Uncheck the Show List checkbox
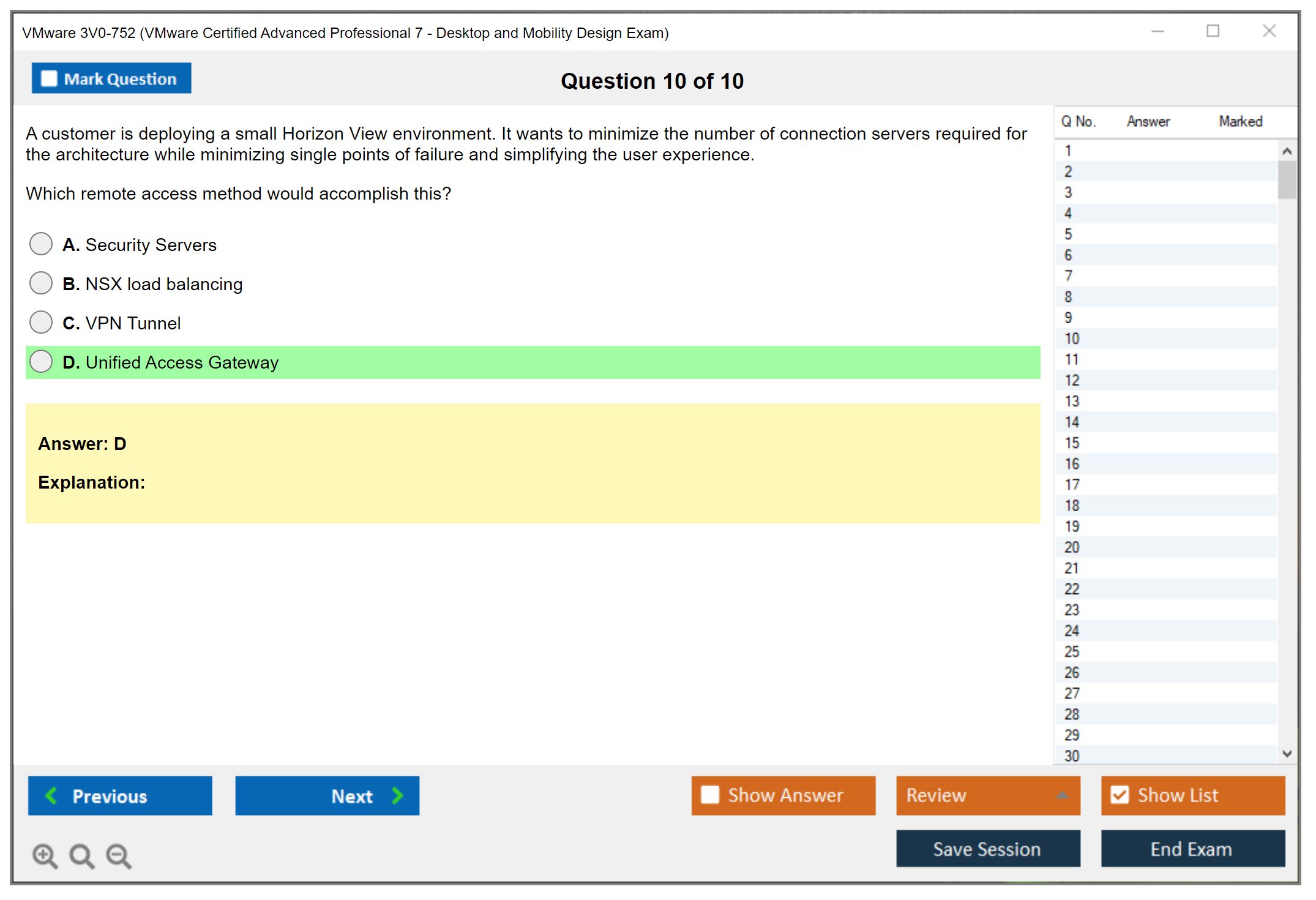This screenshot has width=1316, height=900. tap(1120, 795)
